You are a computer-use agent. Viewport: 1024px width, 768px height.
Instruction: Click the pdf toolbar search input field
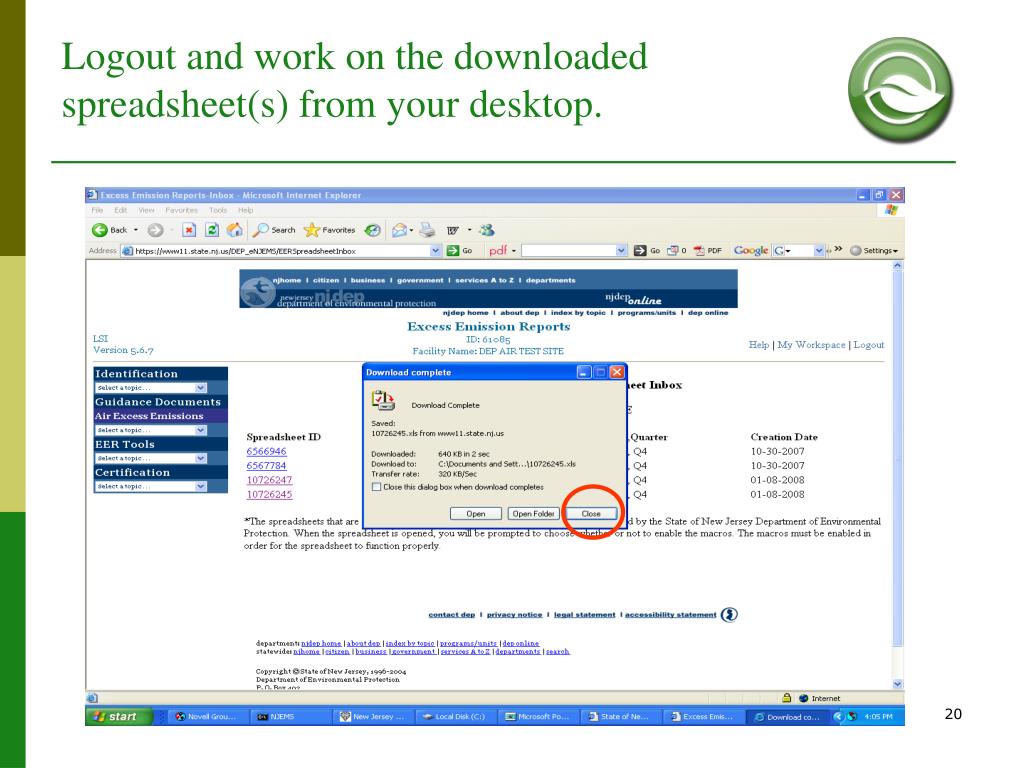click(569, 251)
